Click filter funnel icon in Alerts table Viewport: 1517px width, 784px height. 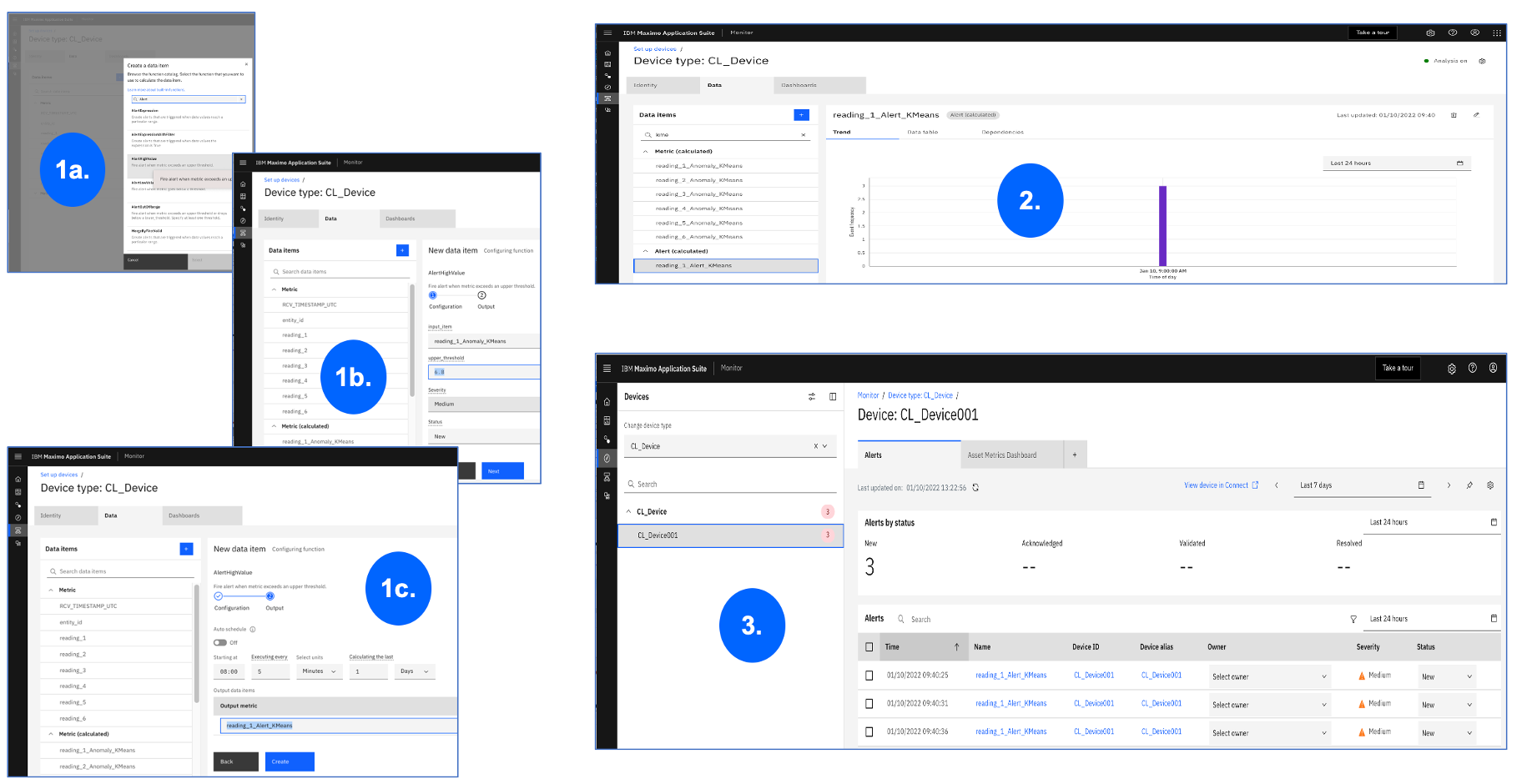point(1353,619)
